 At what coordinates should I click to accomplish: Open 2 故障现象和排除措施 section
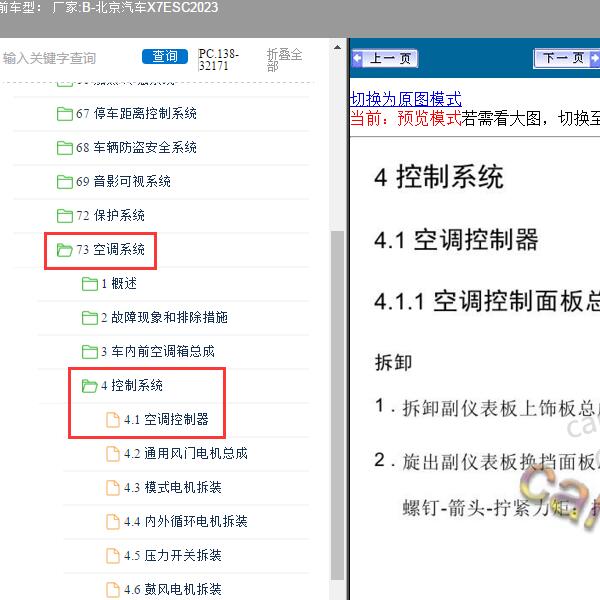[x=165, y=318]
